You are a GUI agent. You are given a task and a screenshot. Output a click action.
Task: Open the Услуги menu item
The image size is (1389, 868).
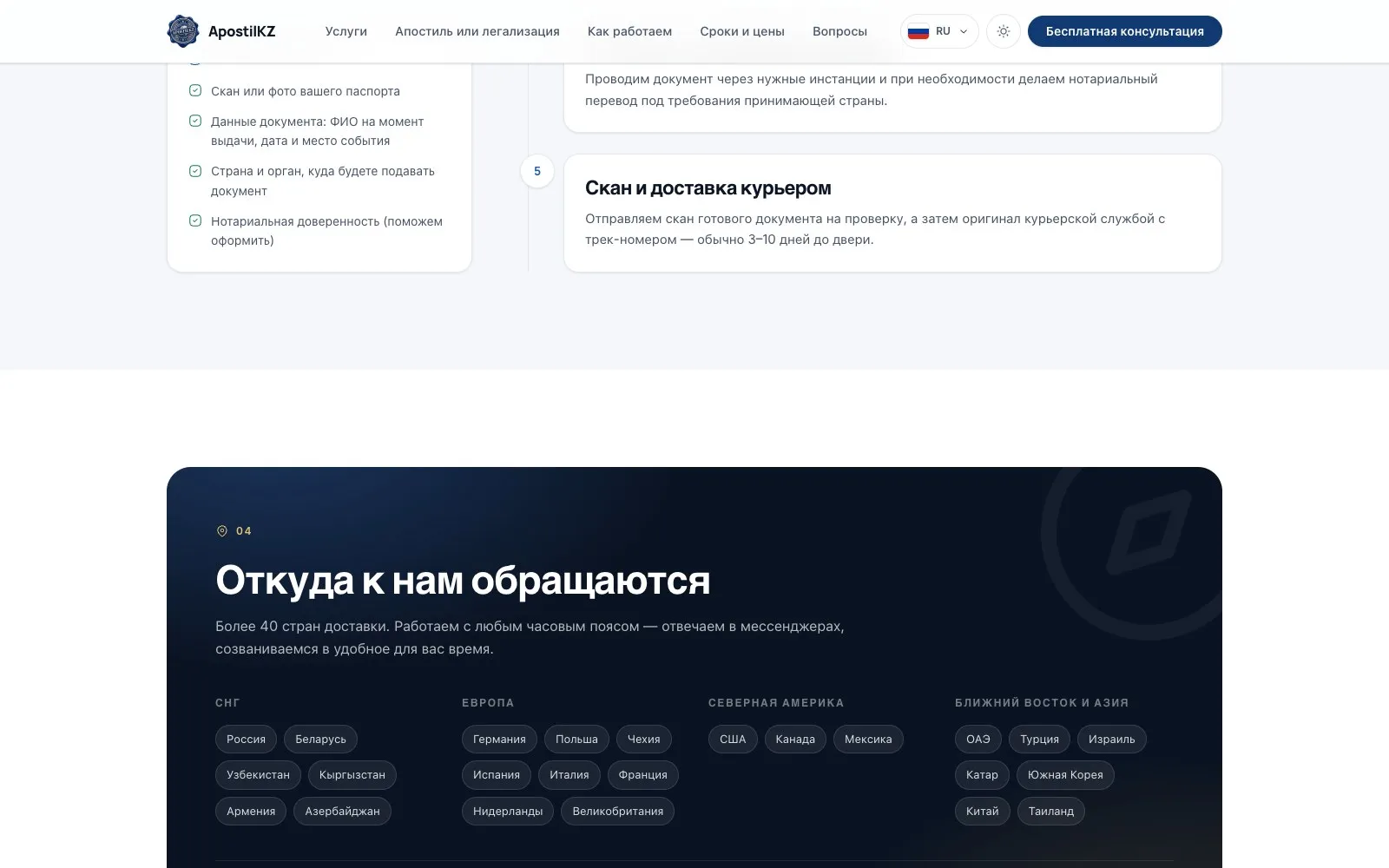[346, 31]
